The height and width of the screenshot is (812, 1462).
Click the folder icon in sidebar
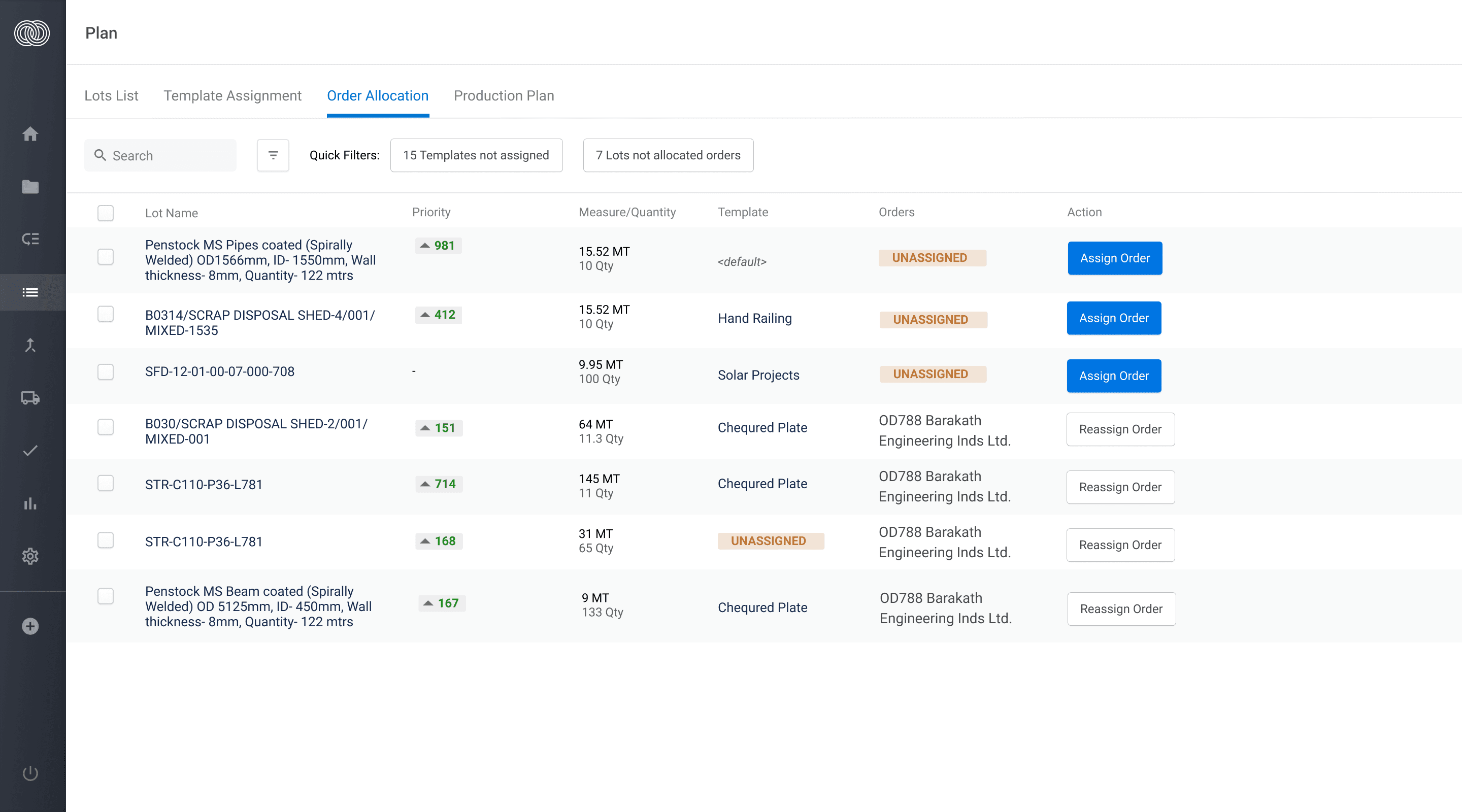tap(30, 187)
